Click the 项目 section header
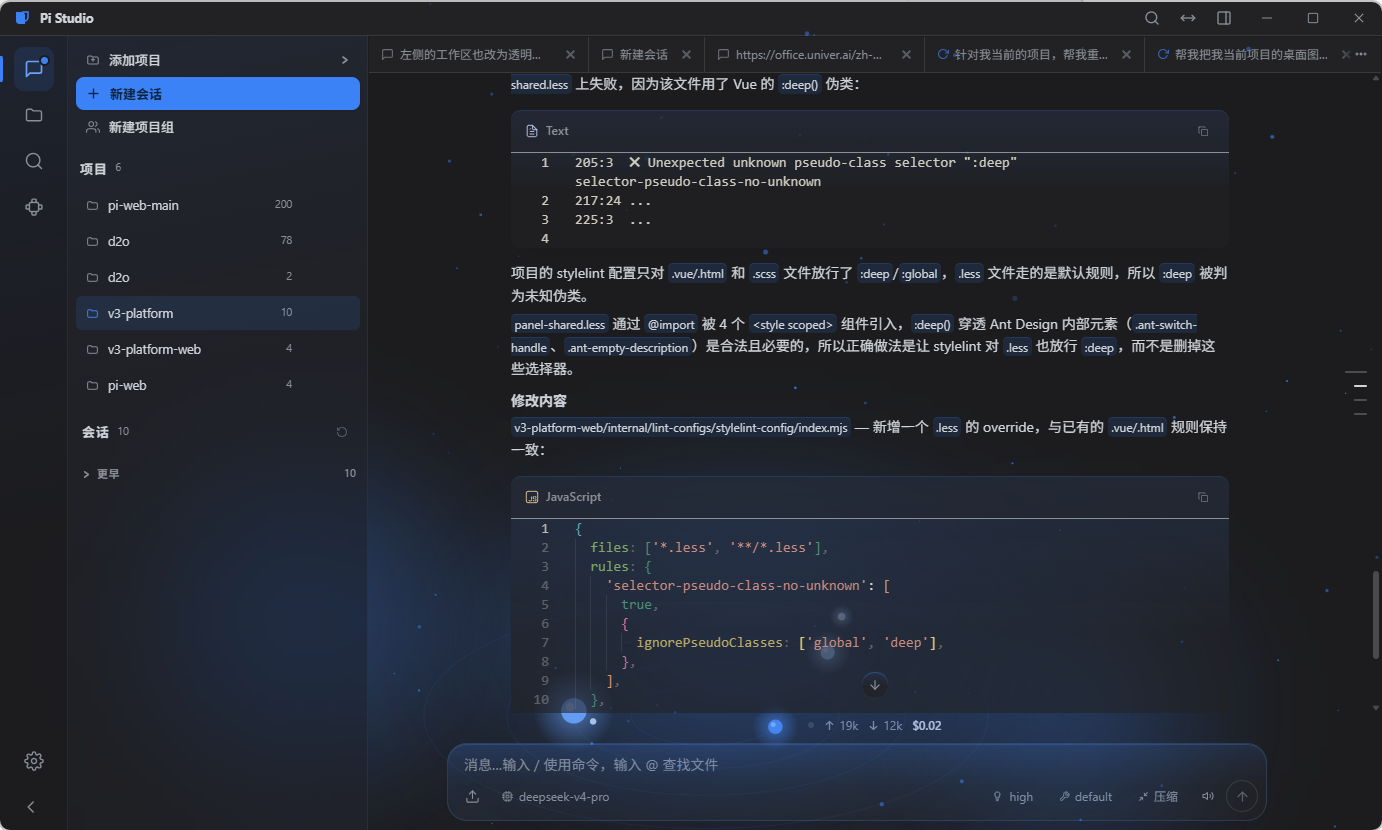The height and width of the screenshot is (830, 1382). 93,169
